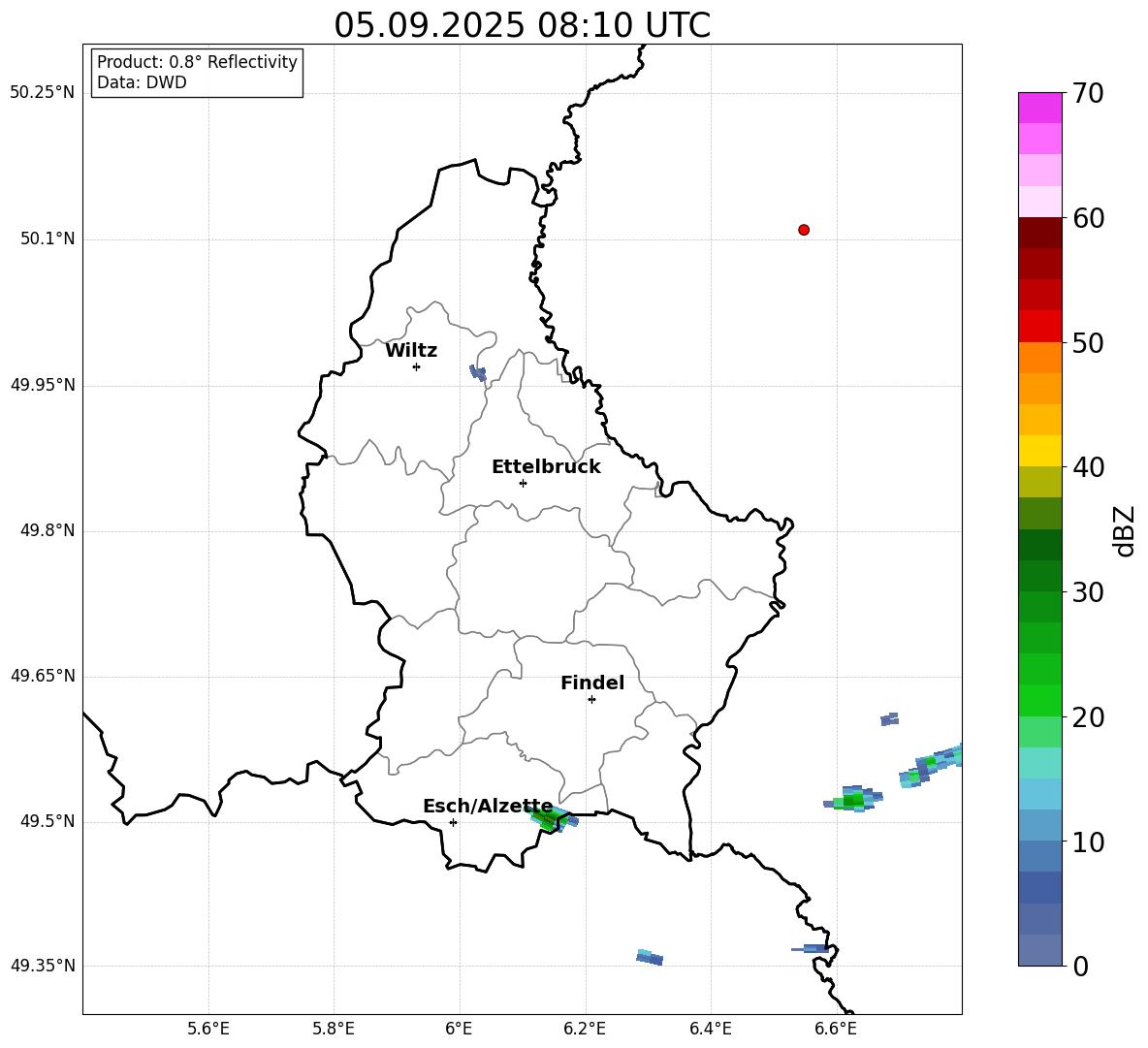Click the yellow colorbar segment above 40
The width and height of the screenshot is (1148, 1048).
pos(1039,451)
